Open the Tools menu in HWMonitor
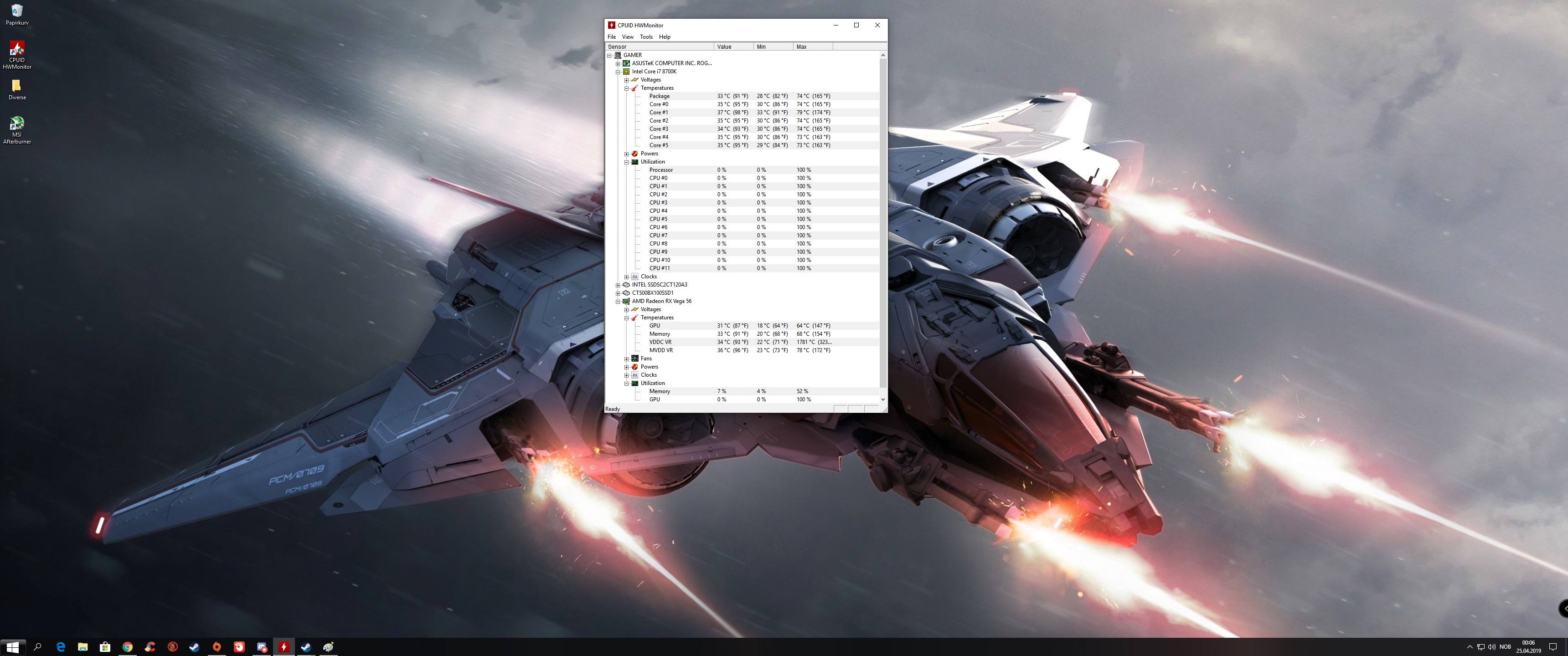This screenshot has width=1568, height=656. pos(646,36)
